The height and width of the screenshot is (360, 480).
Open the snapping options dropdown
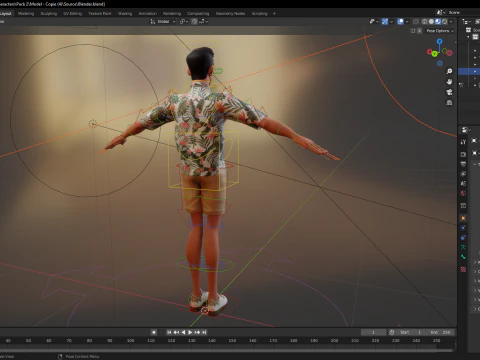coord(203,22)
